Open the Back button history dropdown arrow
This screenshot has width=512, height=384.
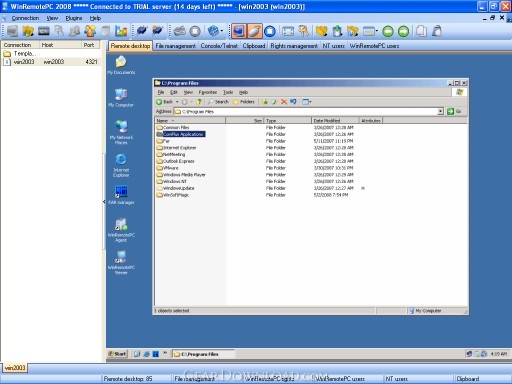point(177,102)
